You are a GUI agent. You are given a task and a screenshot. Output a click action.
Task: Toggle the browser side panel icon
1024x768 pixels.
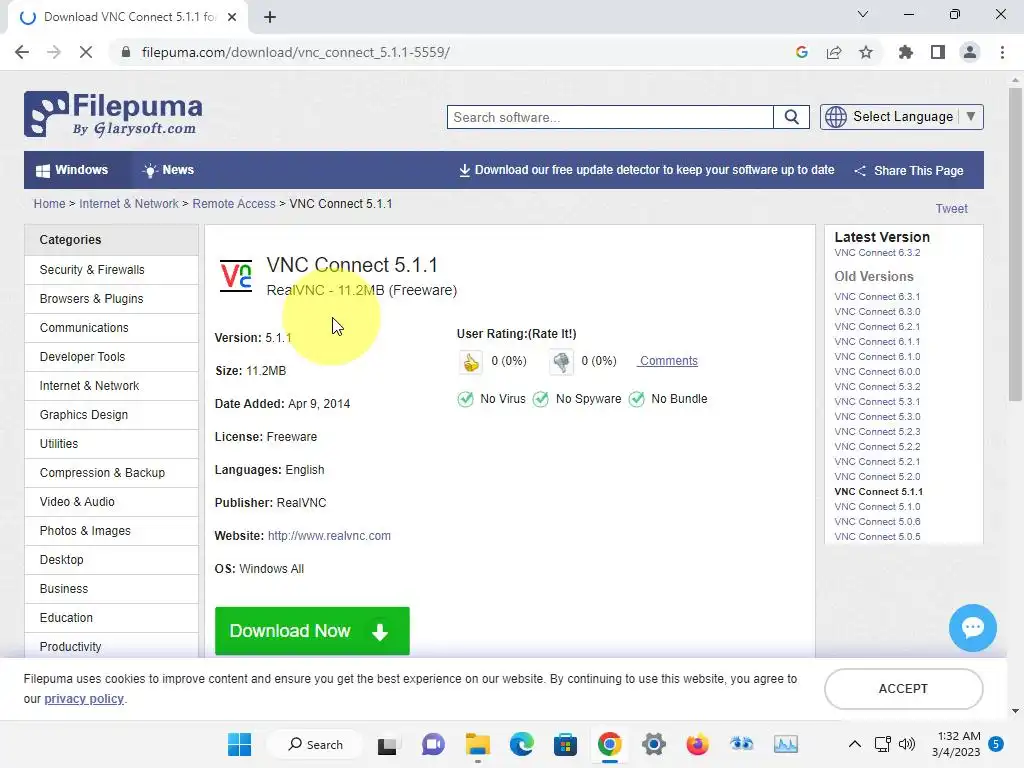click(938, 52)
